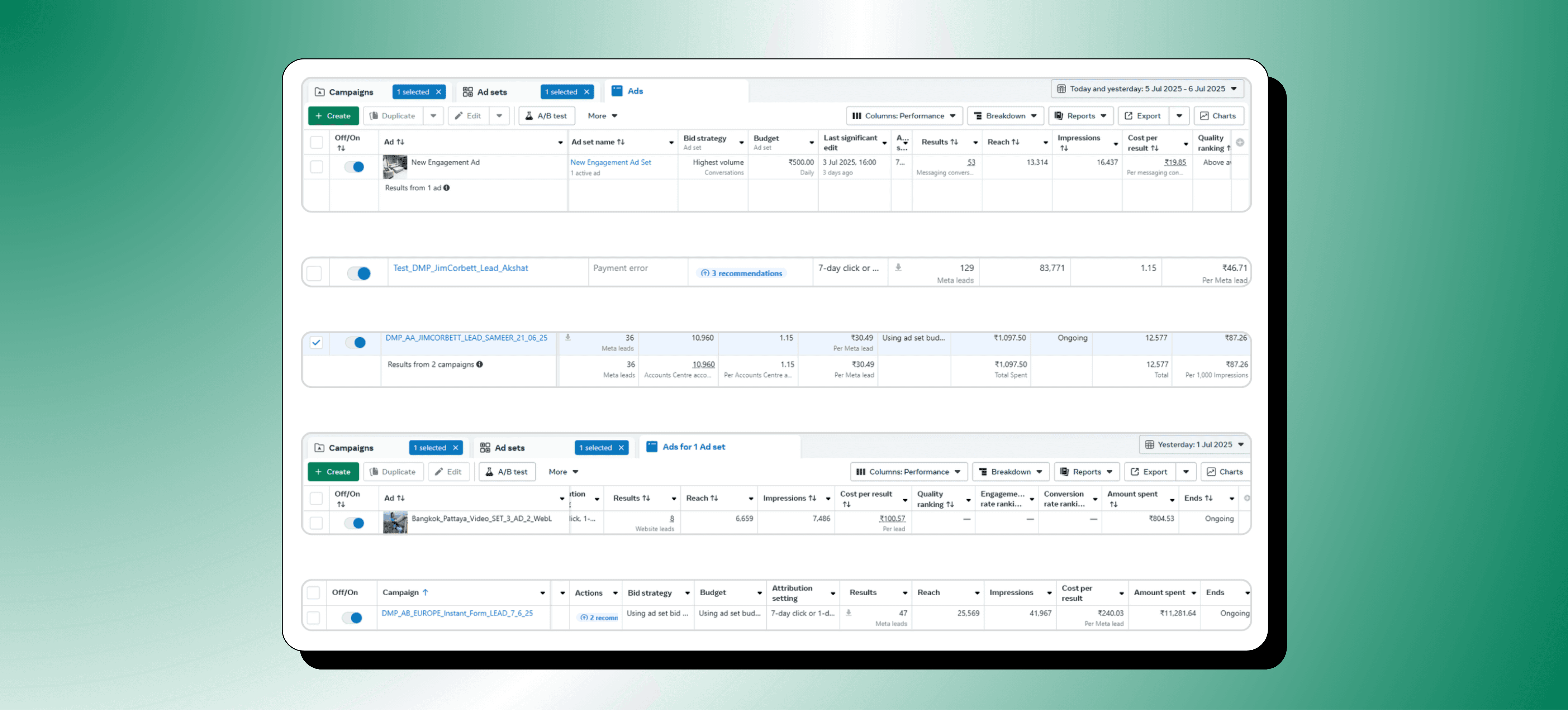Sort by Ends column in Bangkok ads table

(x=1198, y=498)
